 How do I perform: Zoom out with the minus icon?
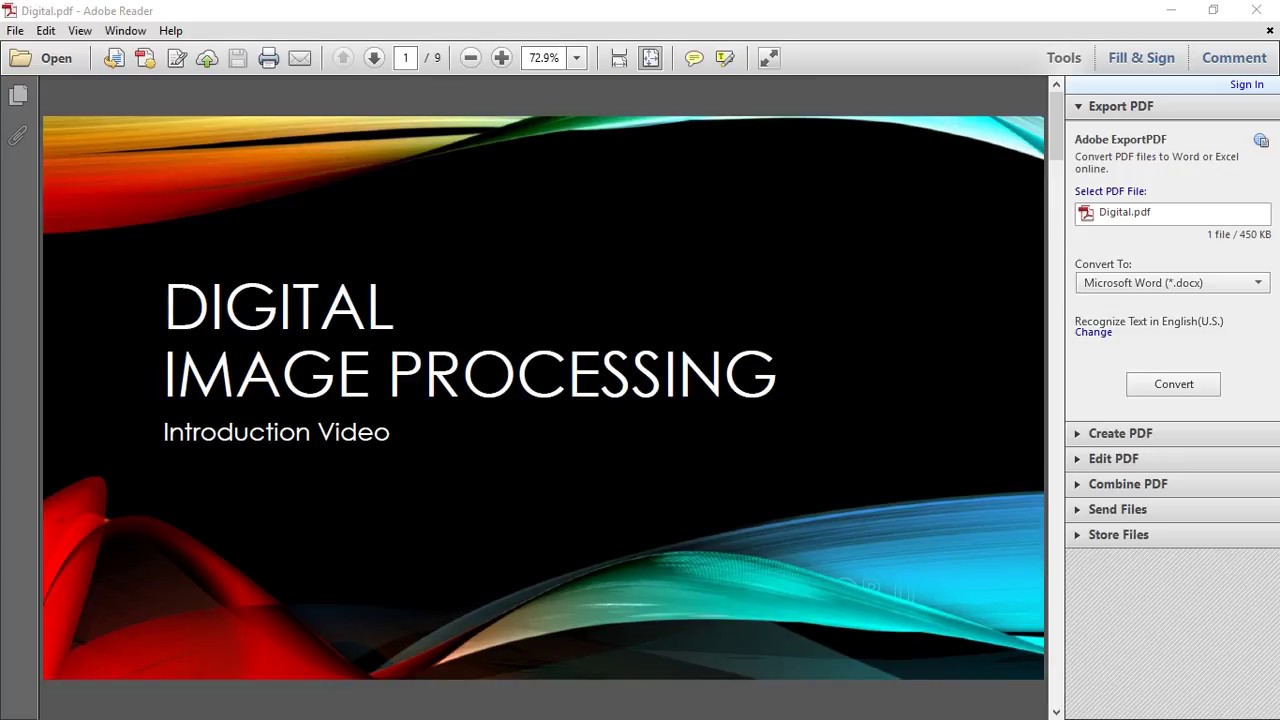click(471, 58)
